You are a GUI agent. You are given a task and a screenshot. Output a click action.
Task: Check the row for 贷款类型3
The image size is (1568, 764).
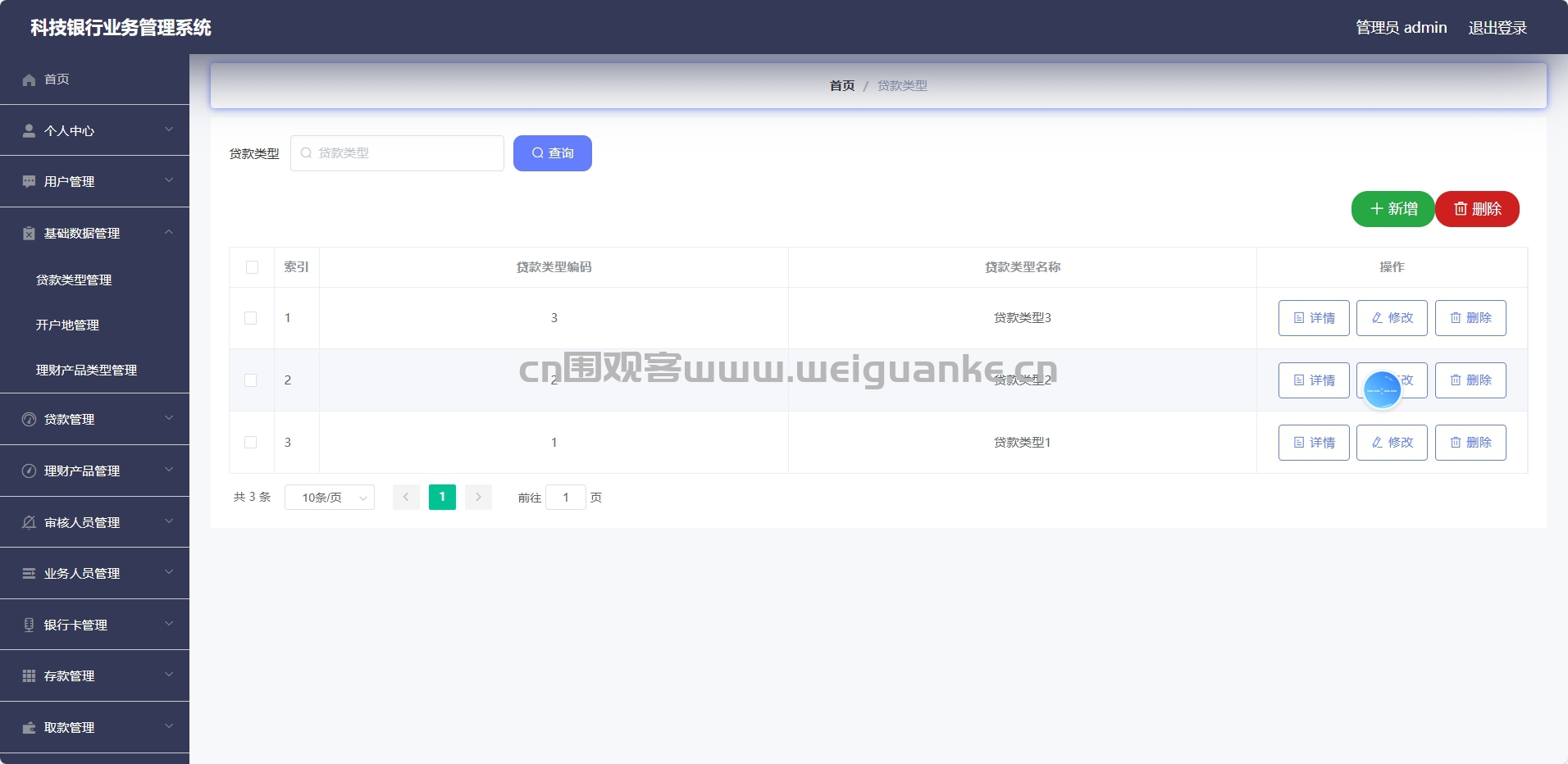click(251, 318)
